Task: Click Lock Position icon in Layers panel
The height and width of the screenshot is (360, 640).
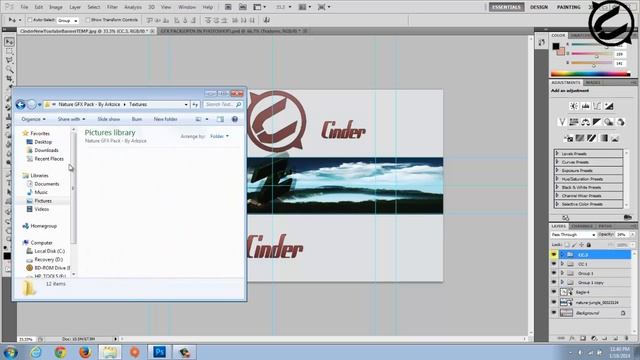Action: click(581, 245)
